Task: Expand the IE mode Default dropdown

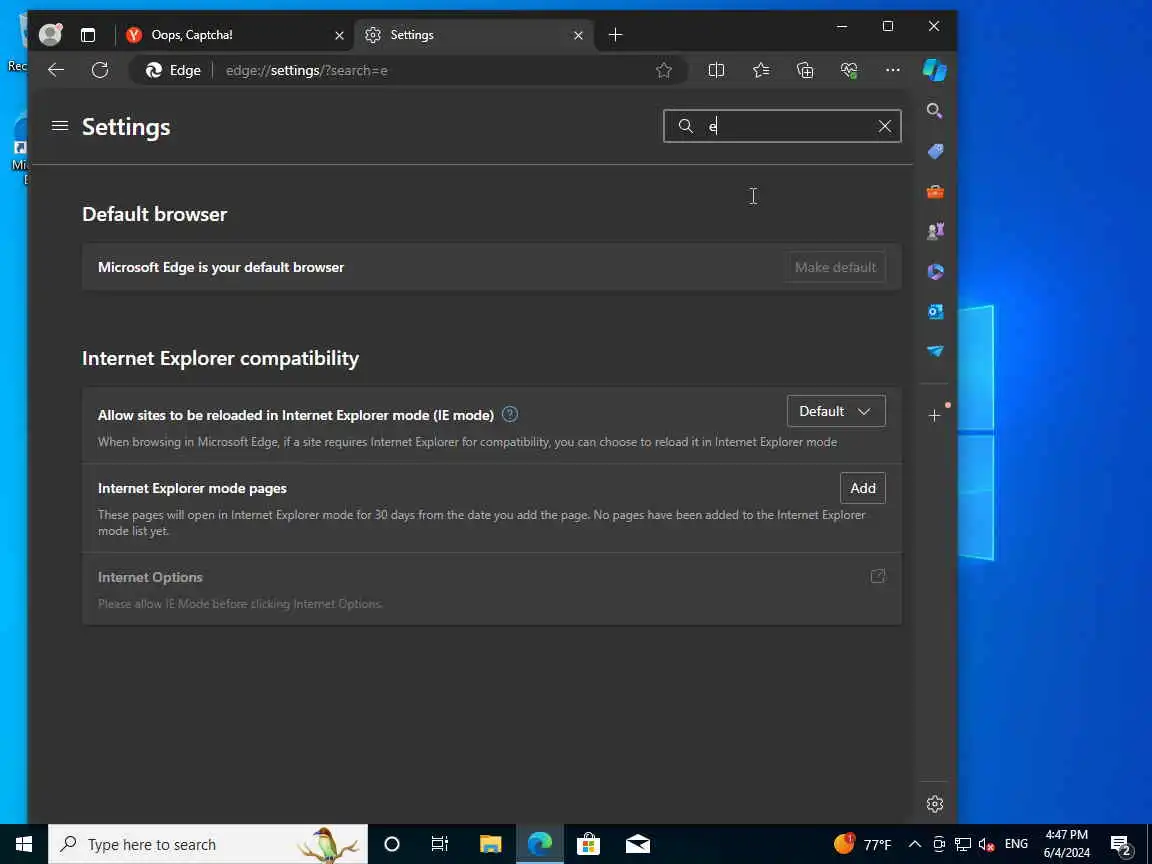Action: [x=836, y=411]
